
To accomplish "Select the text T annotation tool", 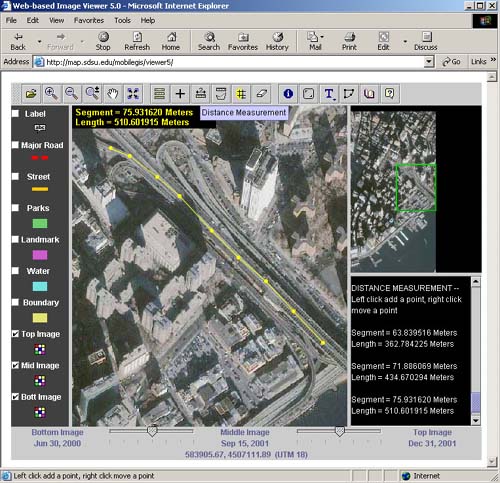I will click(x=329, y=94).
